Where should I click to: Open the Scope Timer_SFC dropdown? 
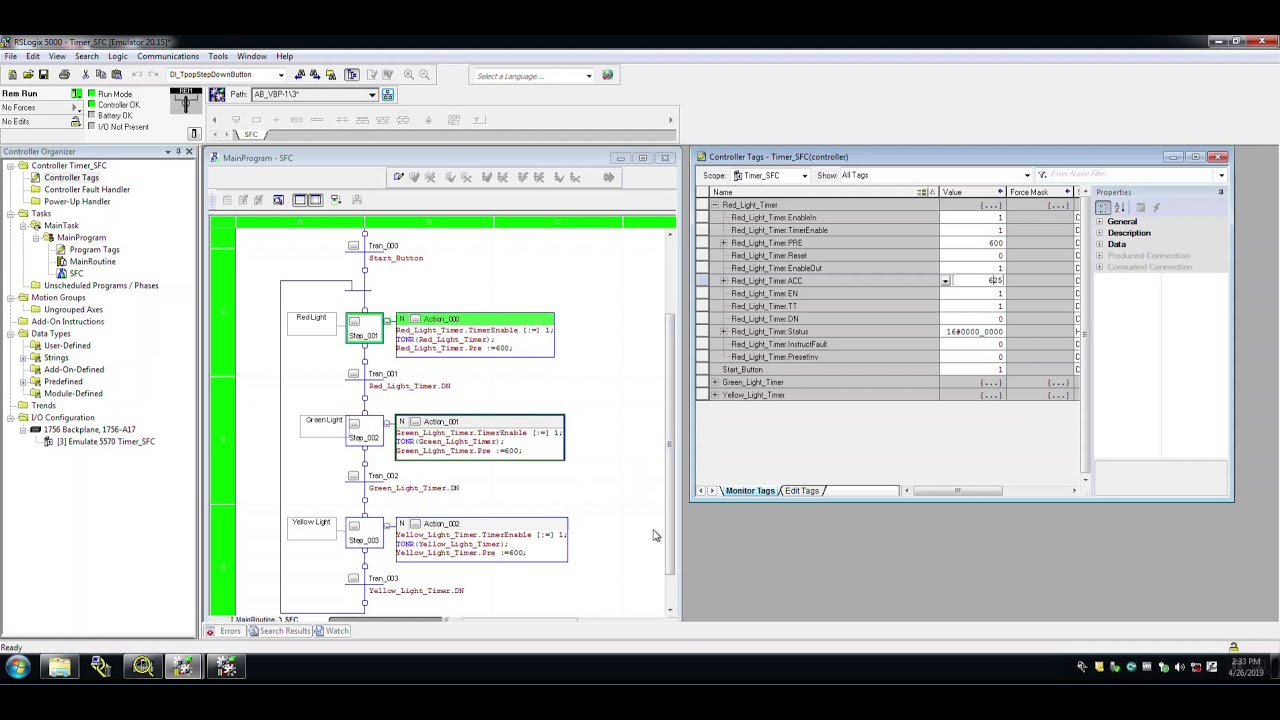(804, 176)
